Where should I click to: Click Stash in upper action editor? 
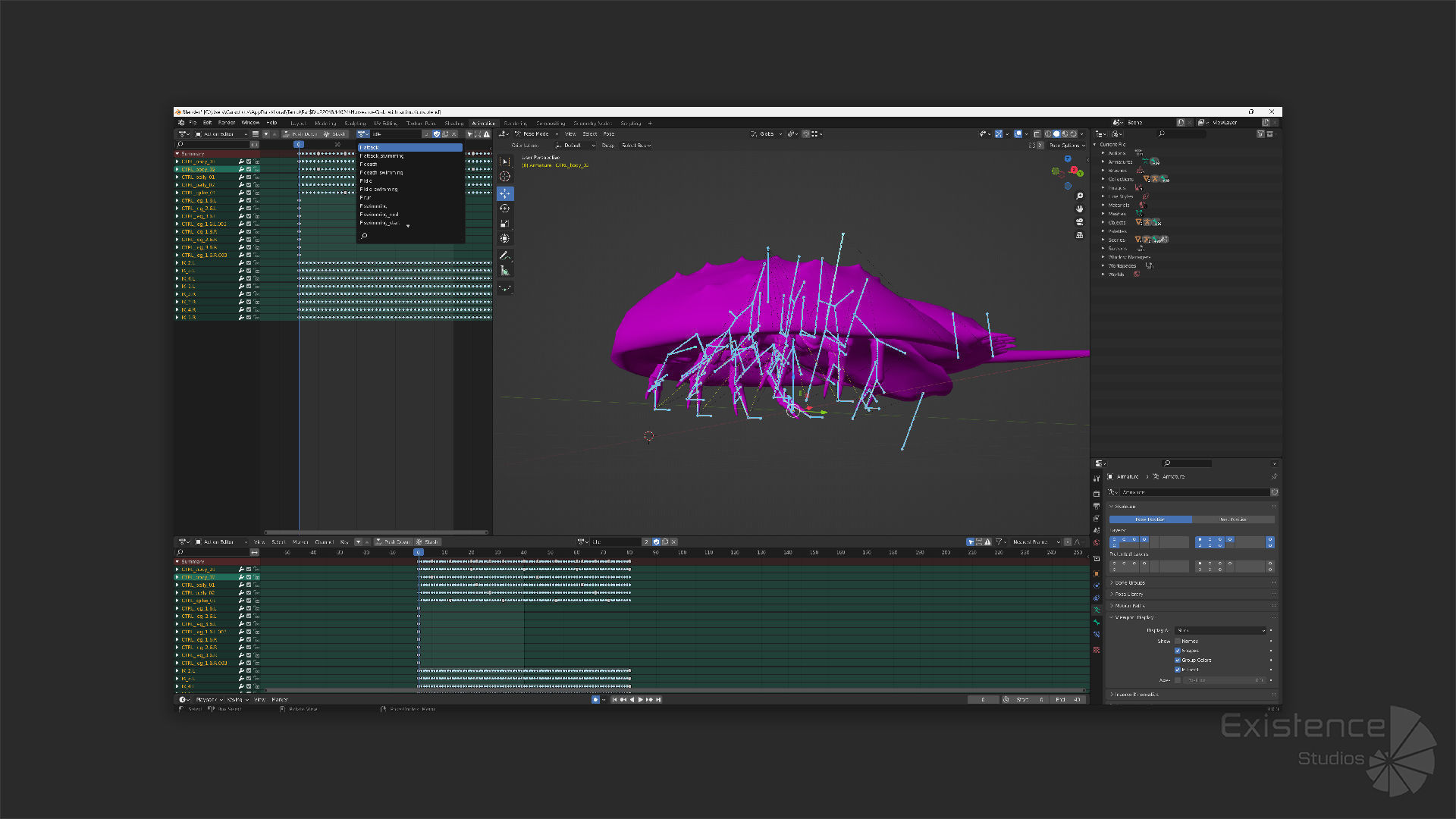[335, 134]
